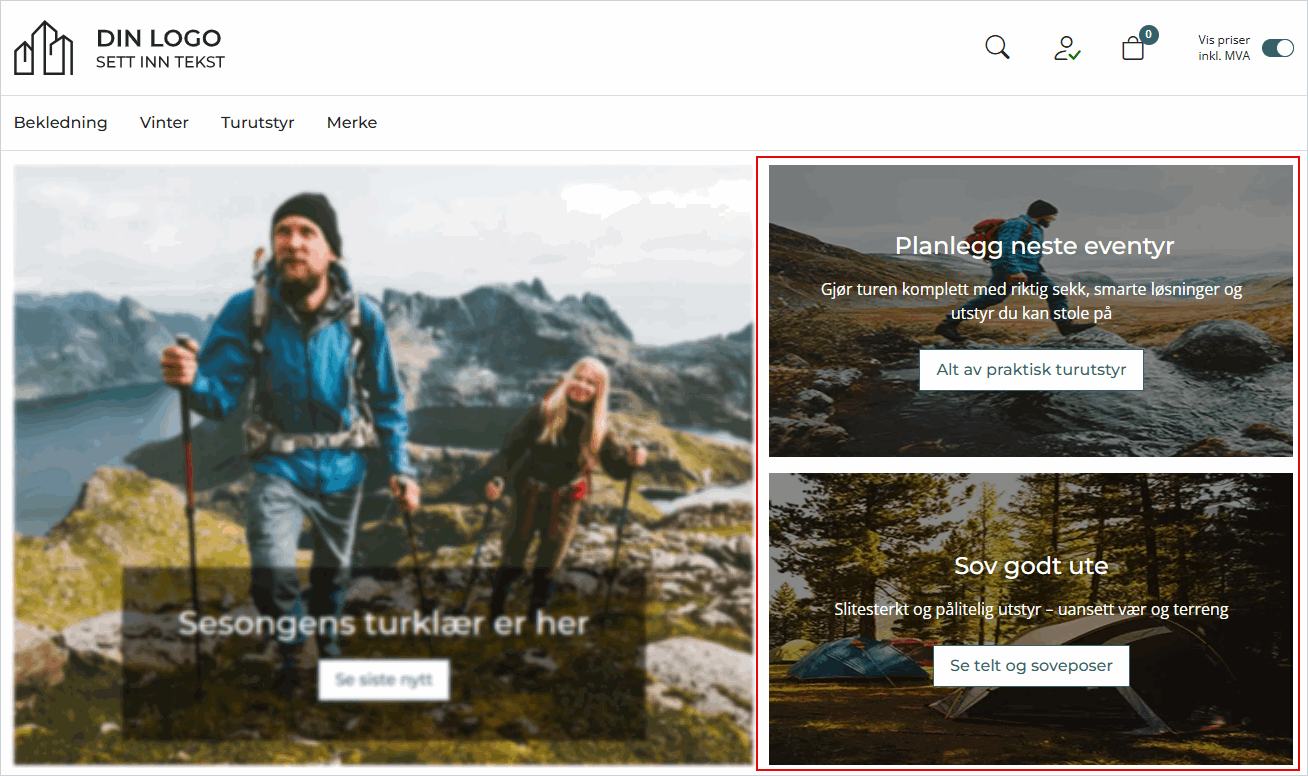The height and width of the screenshot is (776, 1308).
Task: Go to the Merke menu item
Action: coord(352,123)
